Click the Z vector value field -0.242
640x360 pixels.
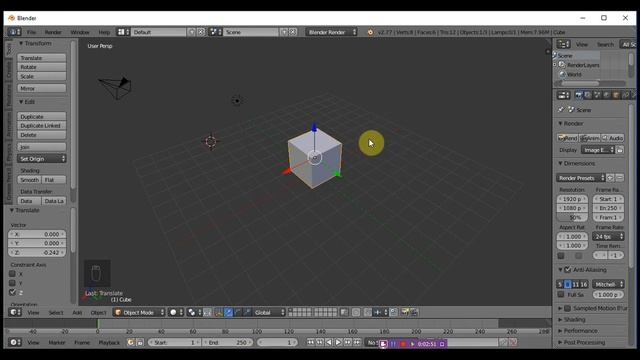[x=37, y=252]
